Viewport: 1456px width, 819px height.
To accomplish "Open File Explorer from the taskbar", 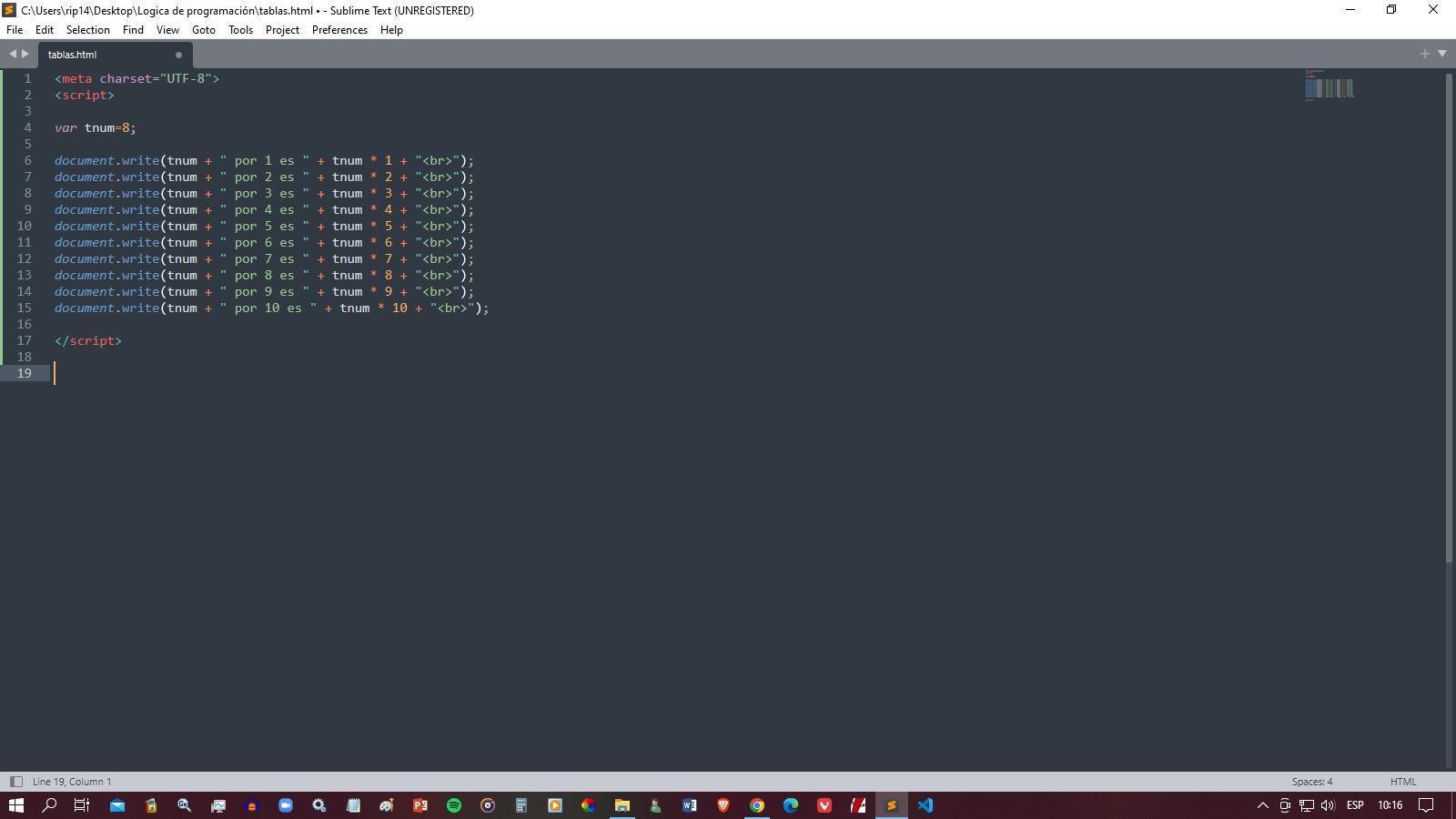I will click(622, 805).
